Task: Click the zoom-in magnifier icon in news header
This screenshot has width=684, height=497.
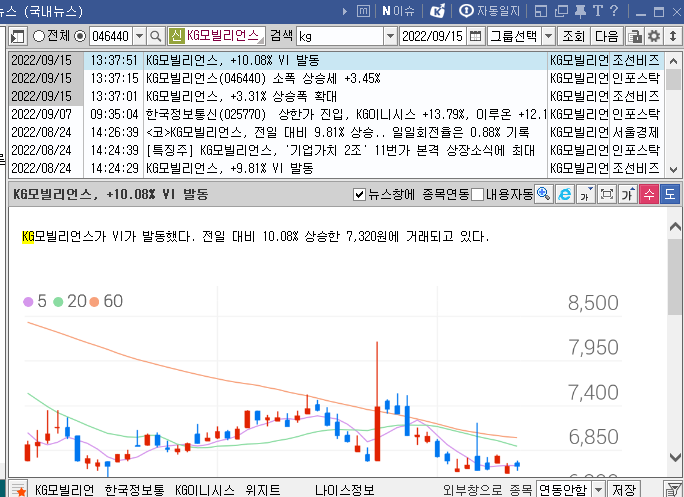Action: [x=544, y=194]
